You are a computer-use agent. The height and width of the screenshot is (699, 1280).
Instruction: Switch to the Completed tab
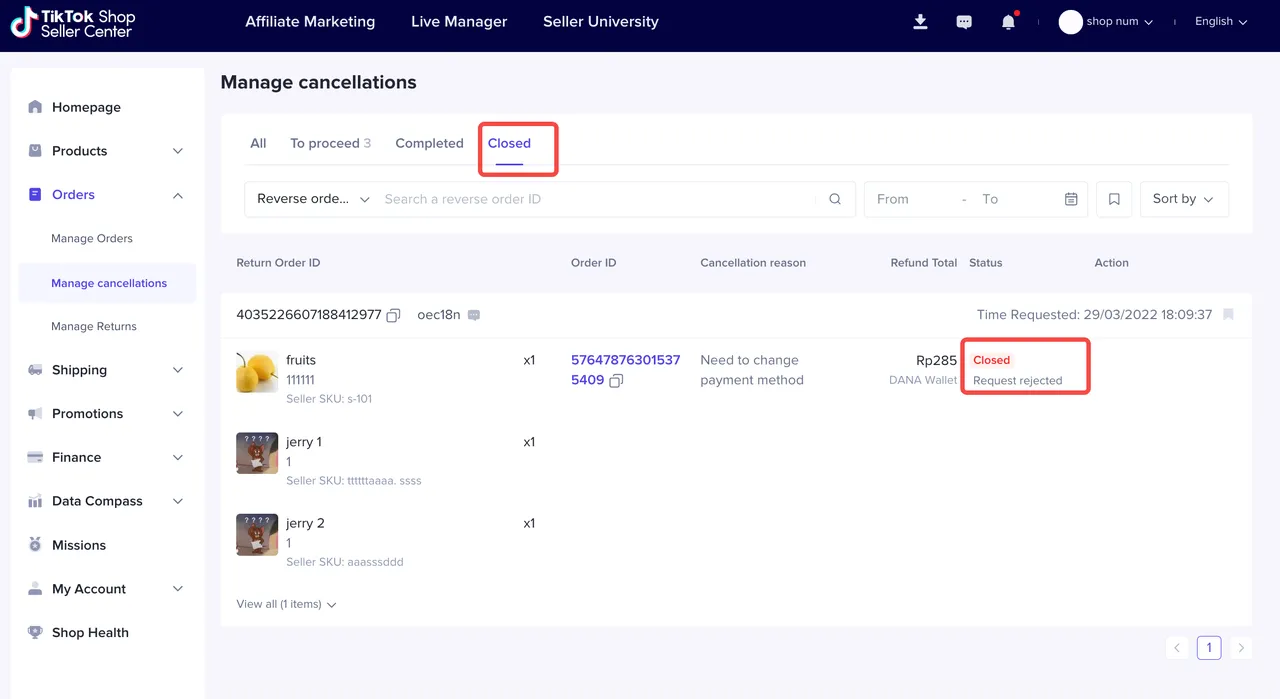click(429, 143)
